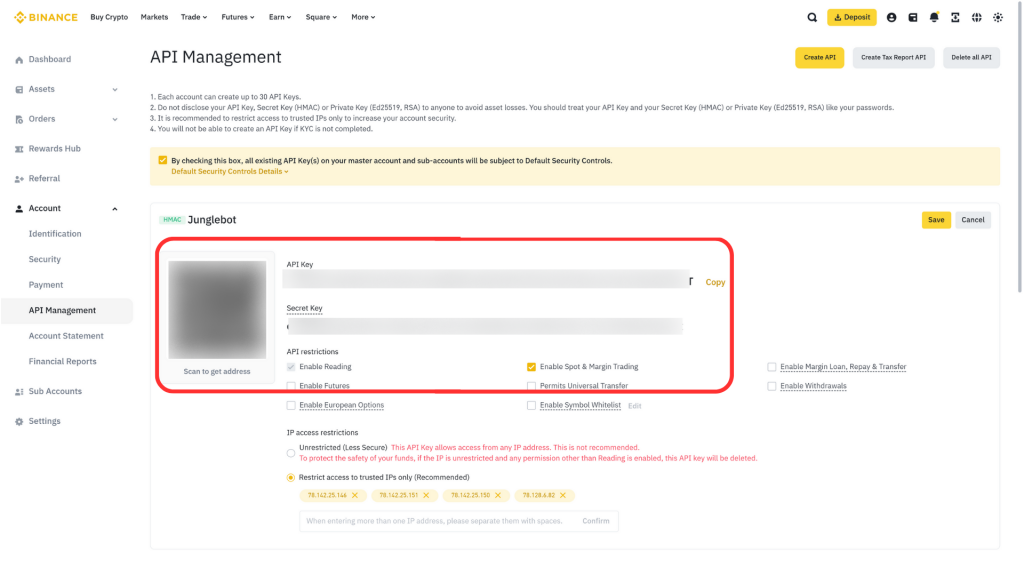Image resolution: width=1024 pixels, height=576 pixels.
Task: Click the Rewards Hub ticket icon
Action: click(x=19, y=150)
